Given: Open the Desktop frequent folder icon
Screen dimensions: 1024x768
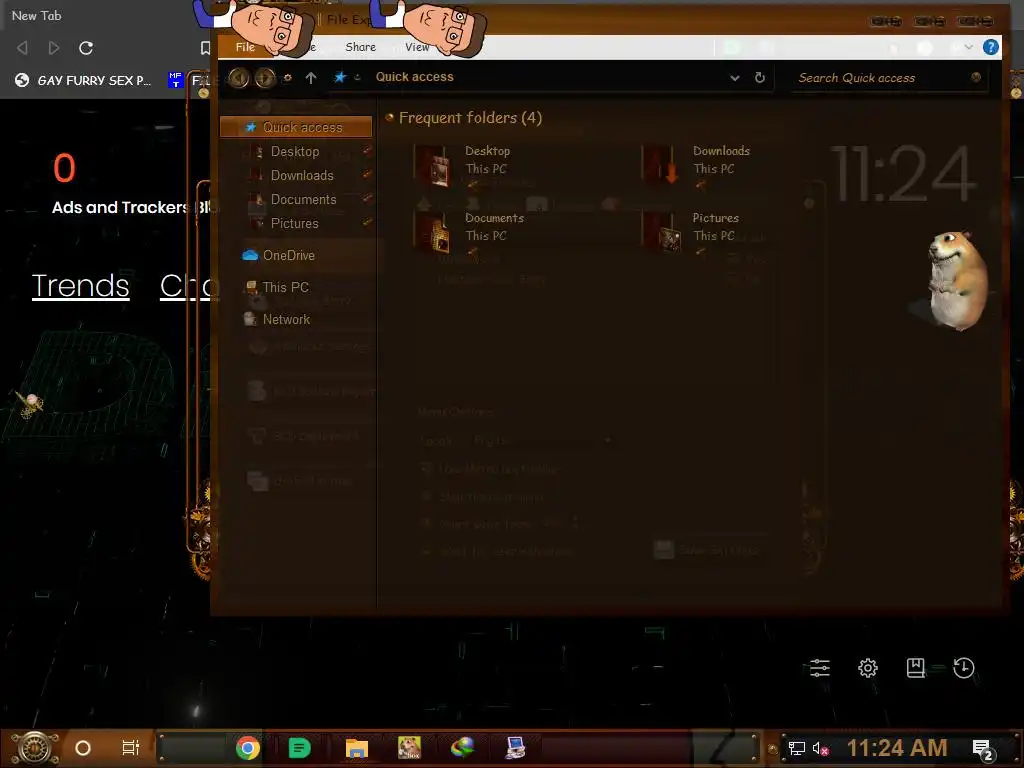Looking at the screenshot, I should [x=432, y=165].
